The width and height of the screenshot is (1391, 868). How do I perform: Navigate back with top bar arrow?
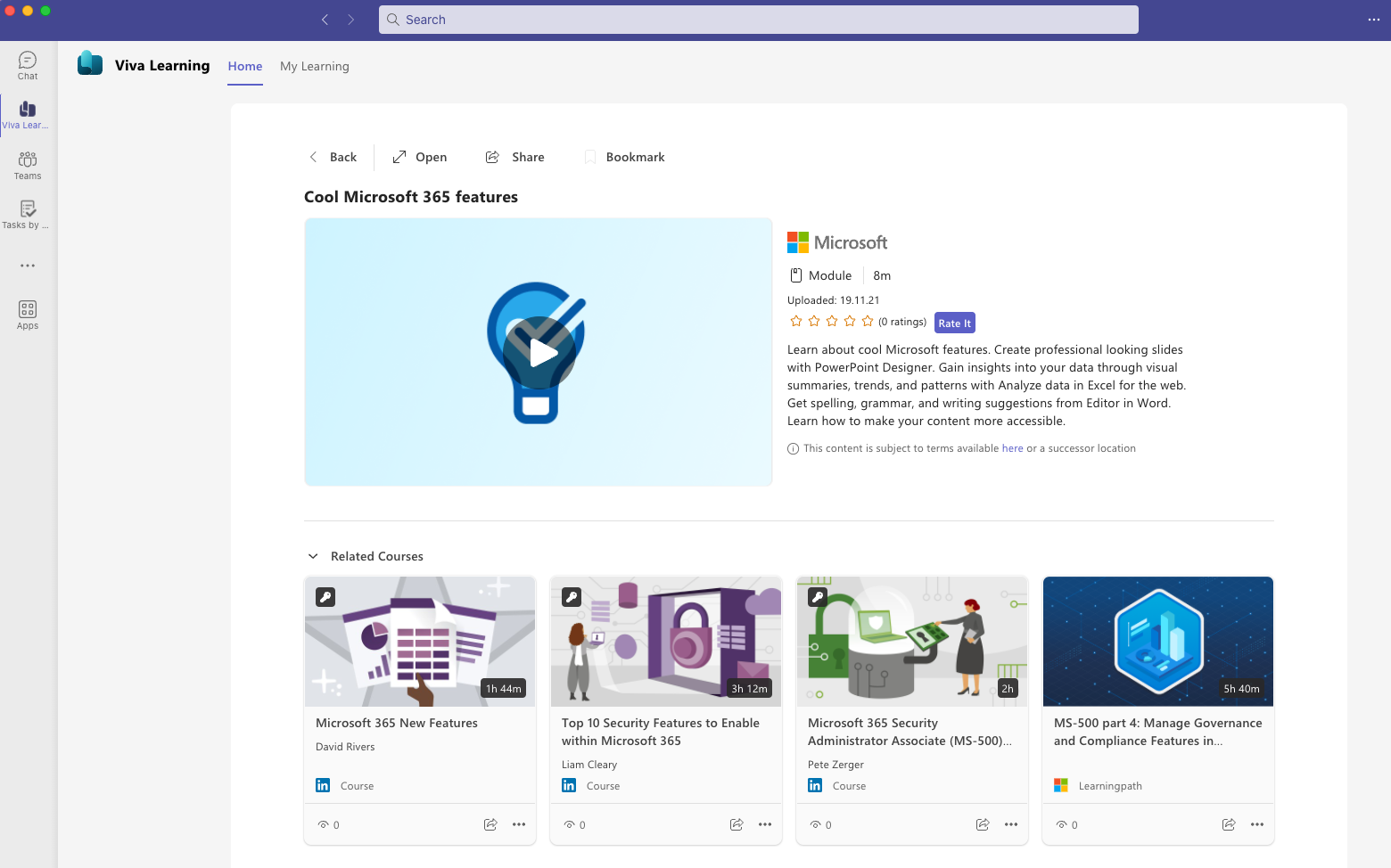325,20
